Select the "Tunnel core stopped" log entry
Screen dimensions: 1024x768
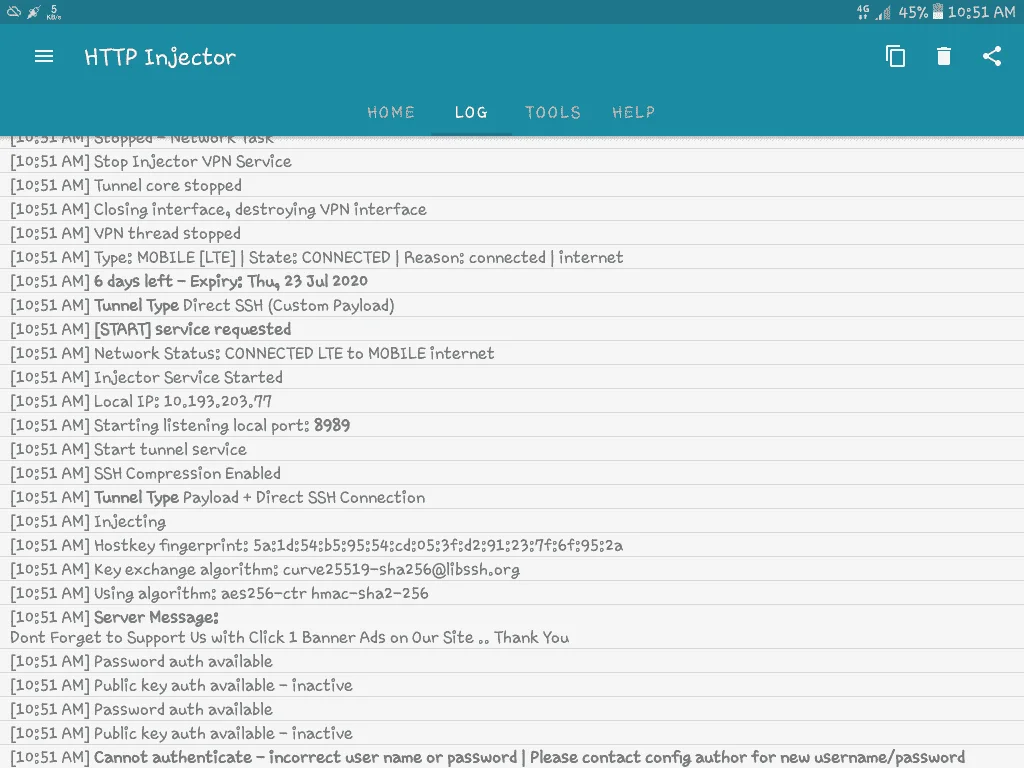coord(512,185)
